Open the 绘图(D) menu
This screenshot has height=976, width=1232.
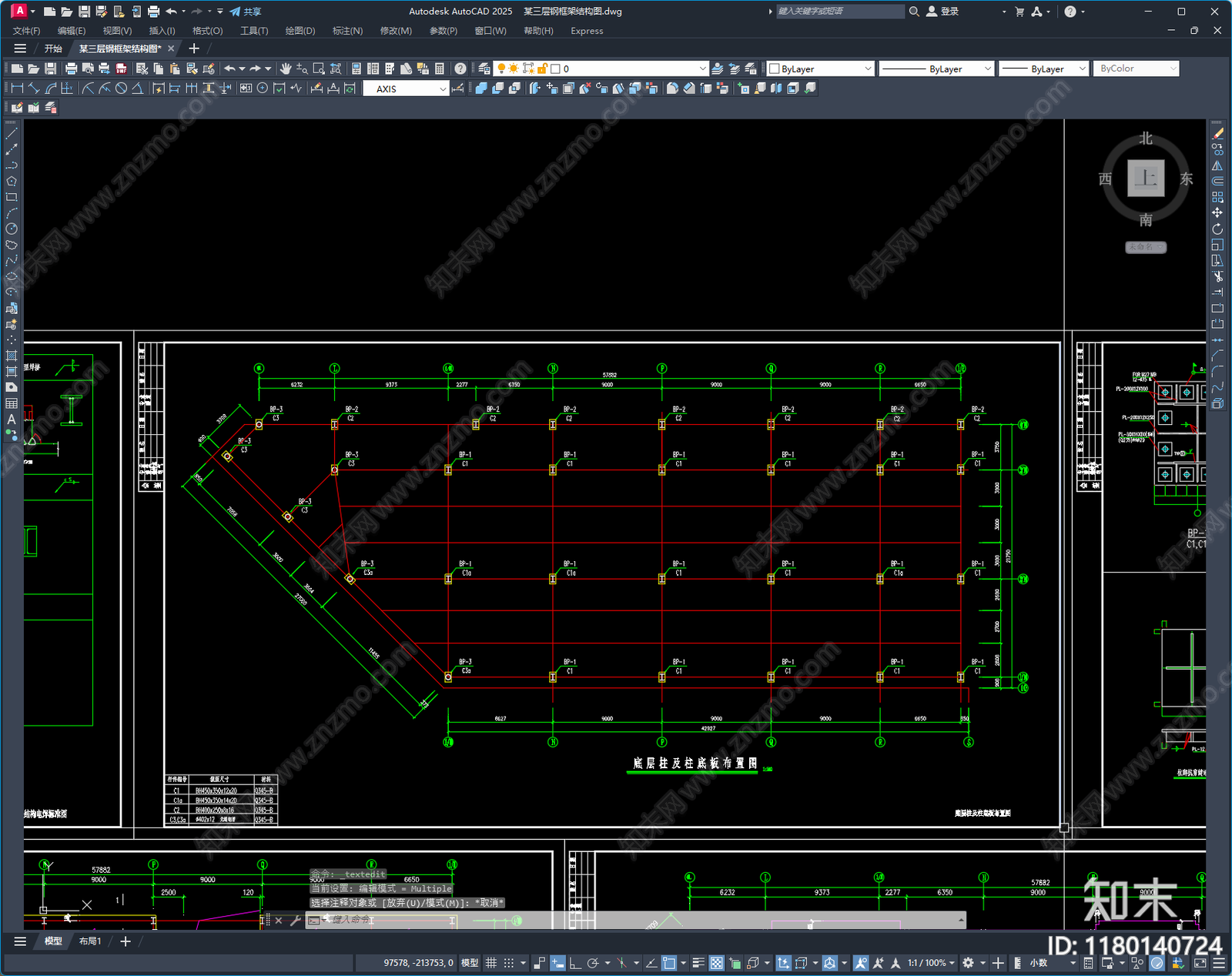(x=300, y=31)
